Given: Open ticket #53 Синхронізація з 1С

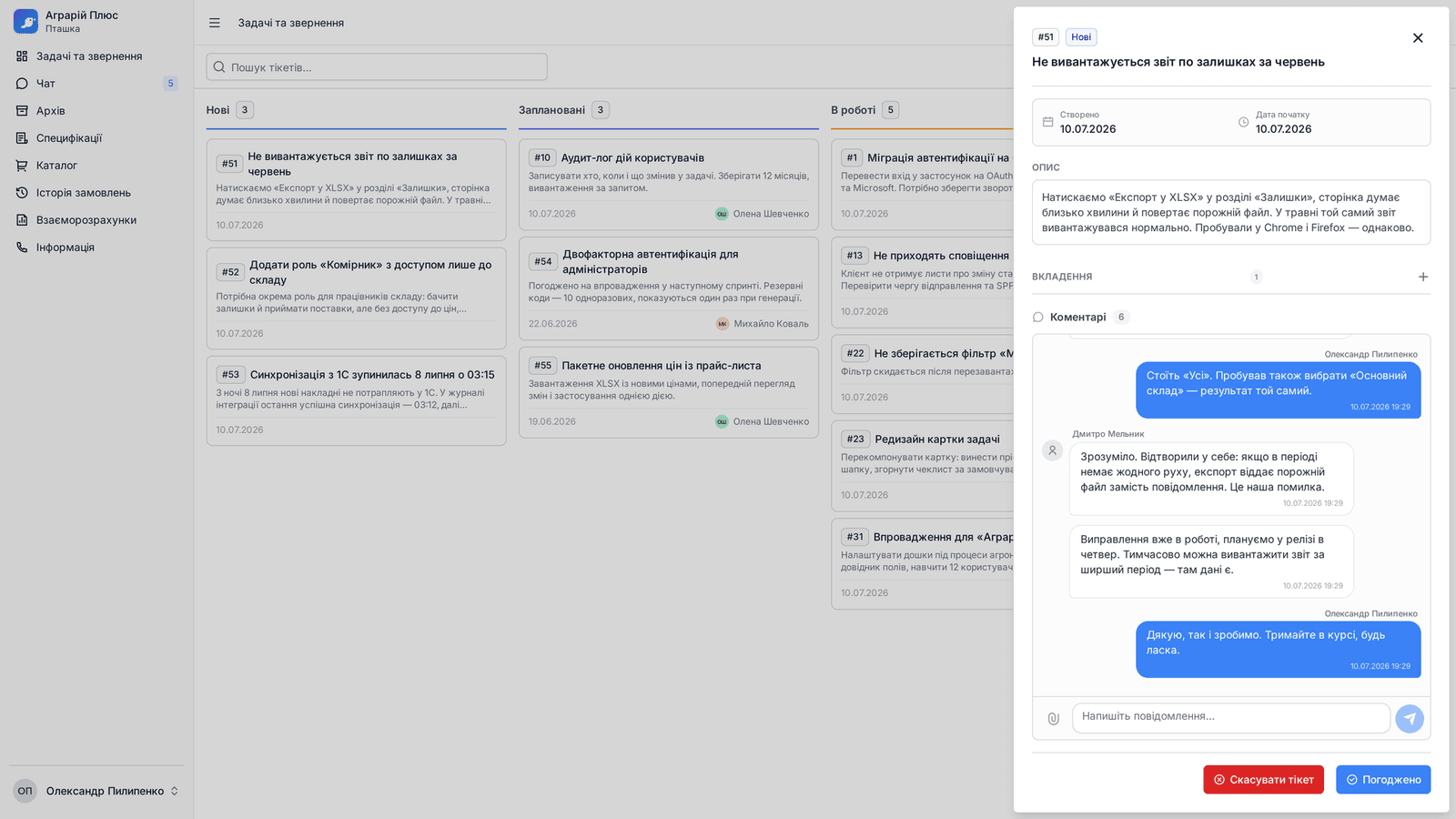Looking at the screenshot, I should click(356, 400).
